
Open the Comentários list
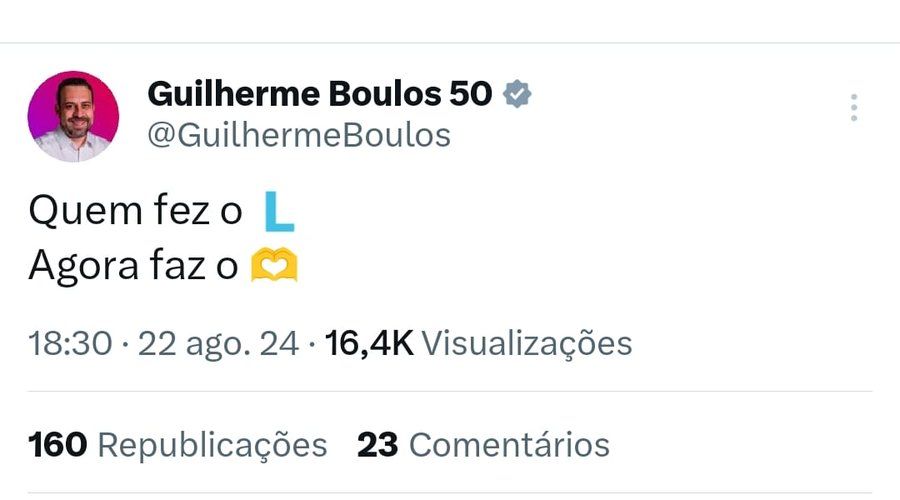(x=509, y=444)
